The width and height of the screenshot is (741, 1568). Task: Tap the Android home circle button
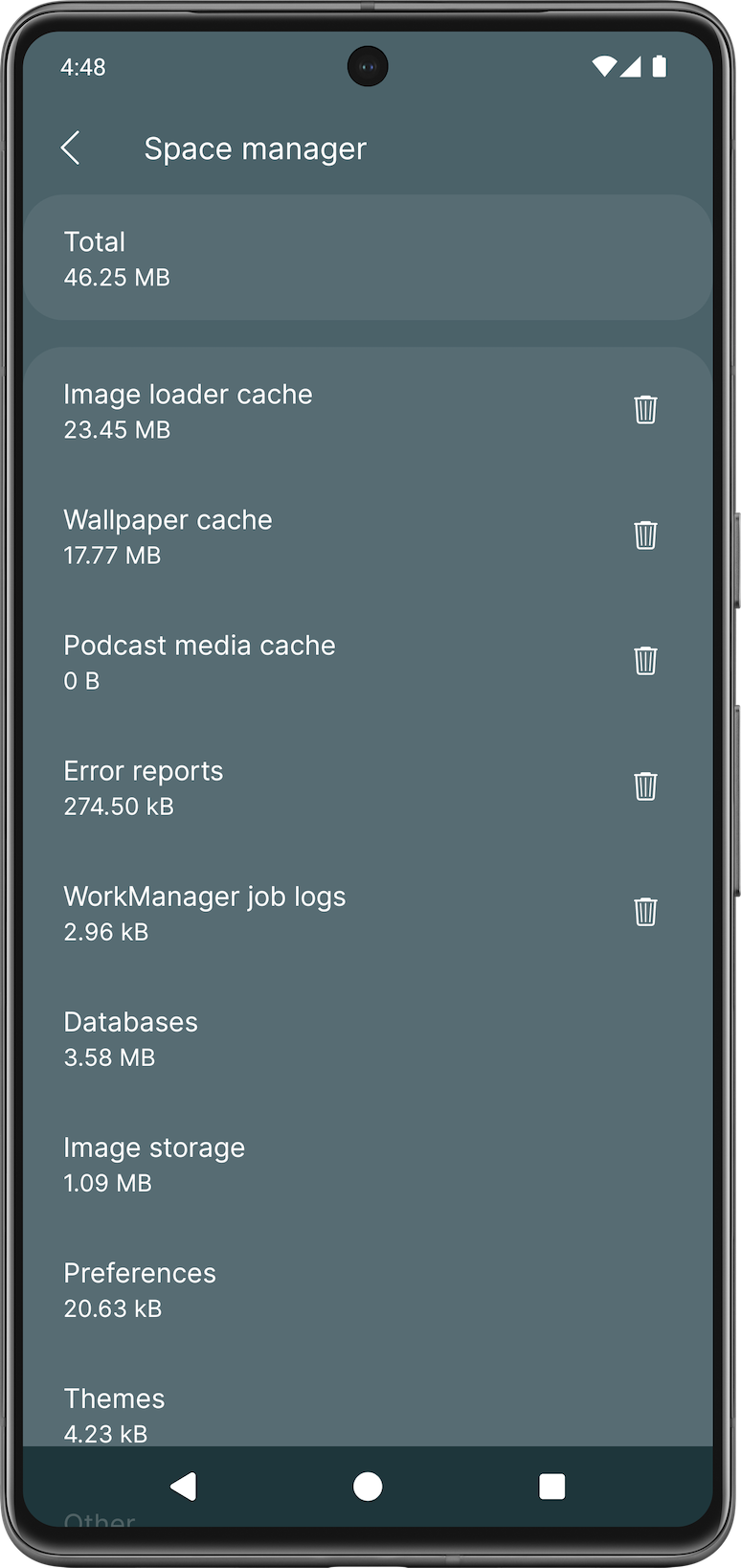pos(368,1486)
